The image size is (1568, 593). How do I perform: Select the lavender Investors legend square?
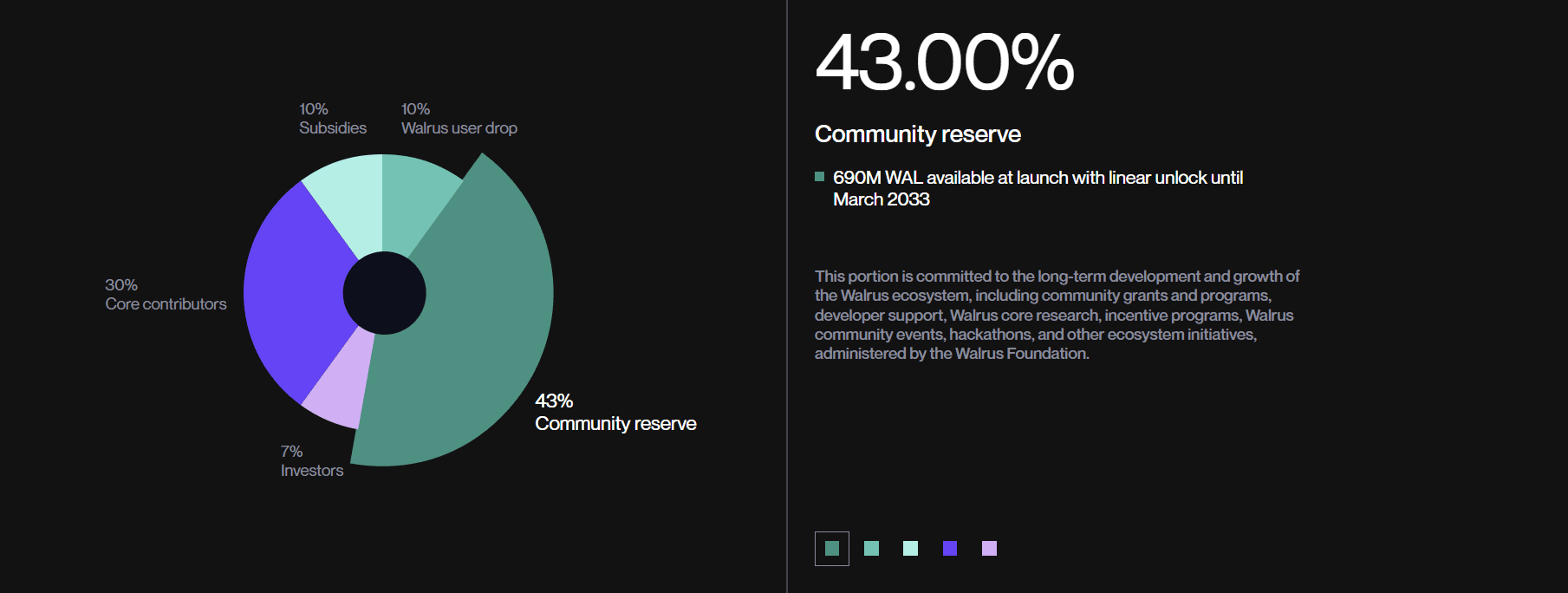pos(989,549)
